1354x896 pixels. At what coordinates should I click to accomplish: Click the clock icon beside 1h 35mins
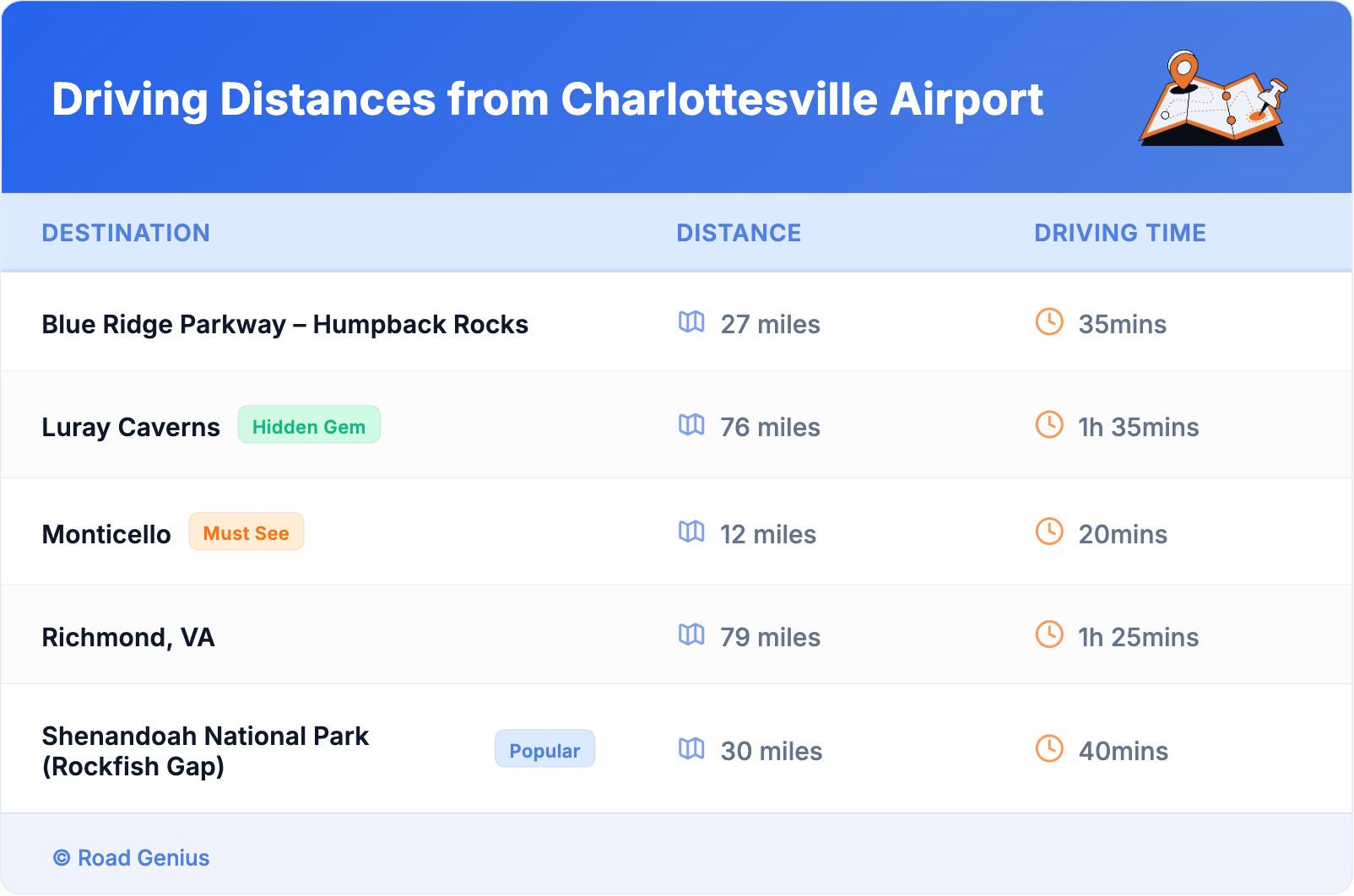[x=1049, y=425]
